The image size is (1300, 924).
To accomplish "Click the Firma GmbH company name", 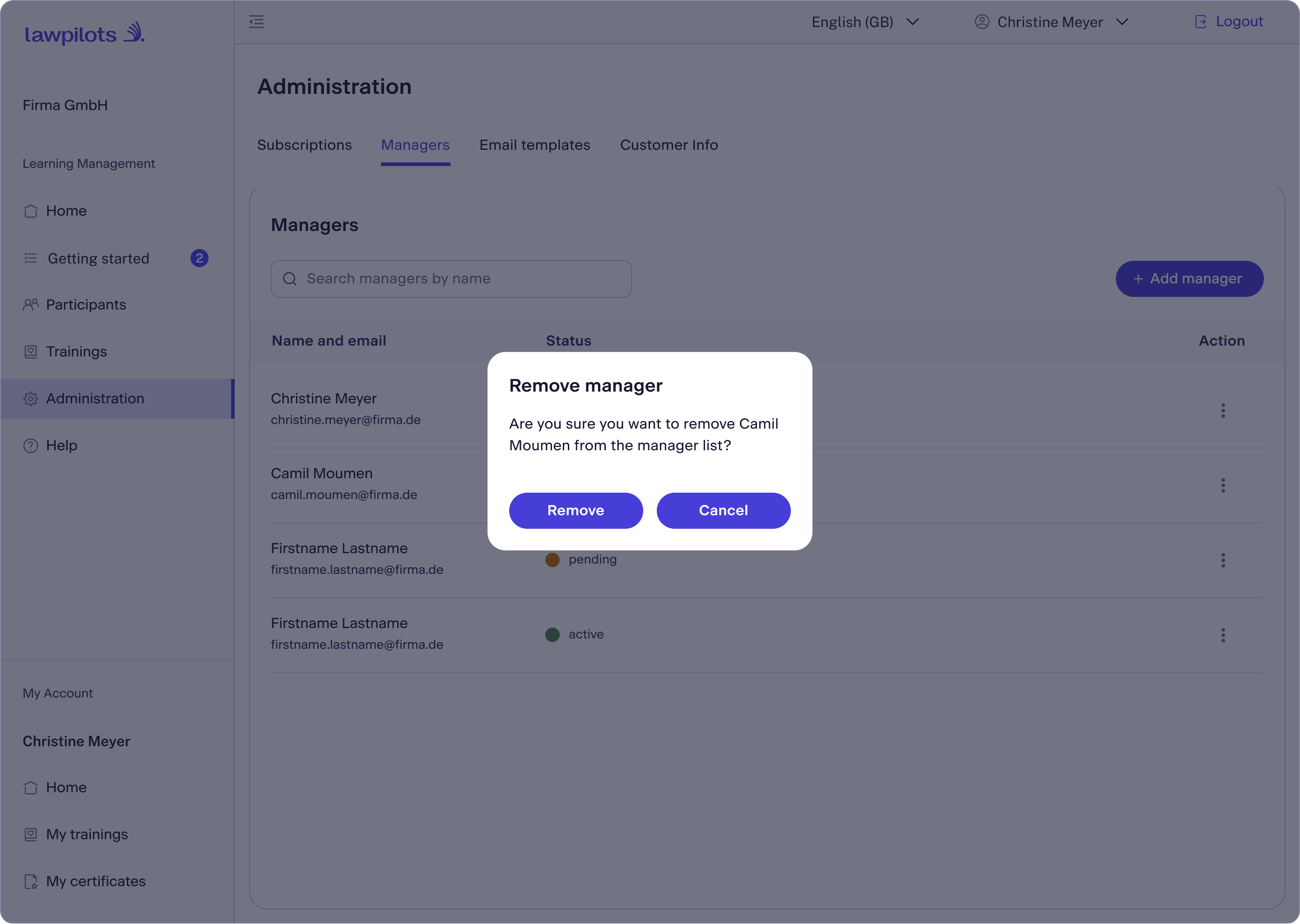I will point(65,105).
